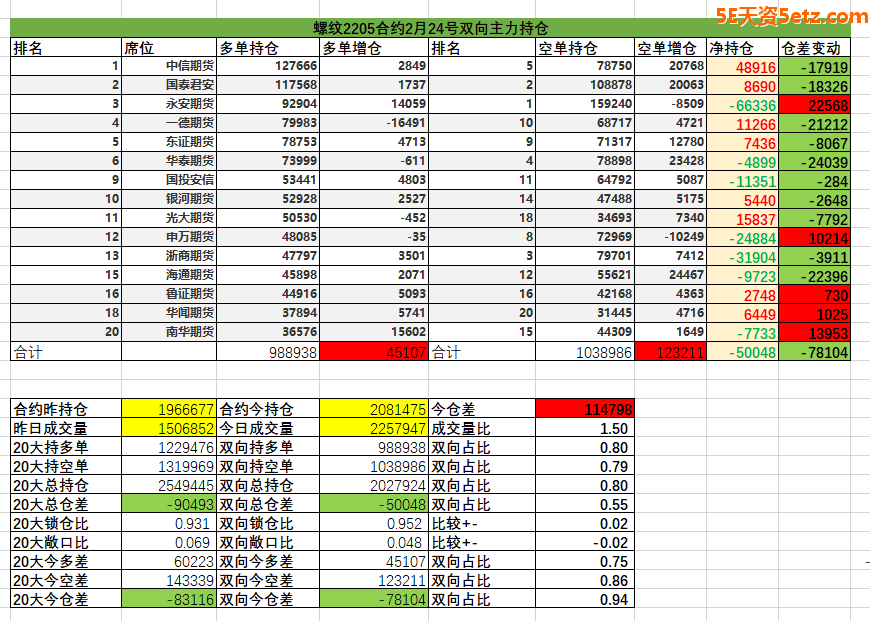Click the 空单增仓 header cell

669,48
